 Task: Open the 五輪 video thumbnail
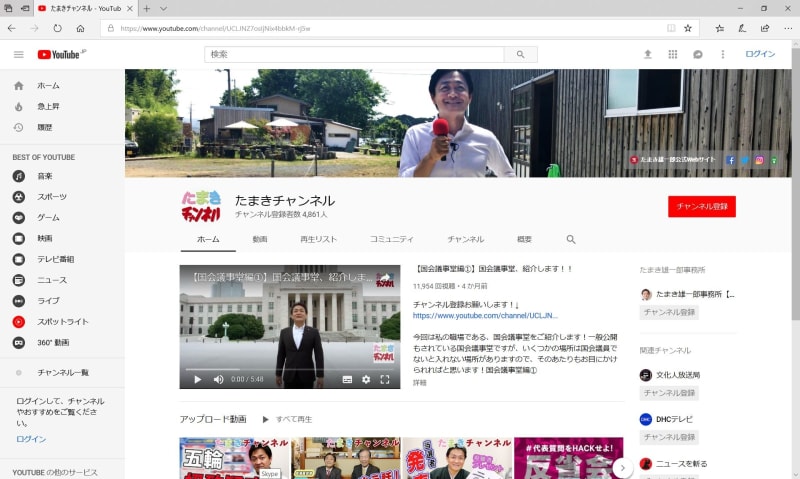pyautogui.click(x=235, y=458)
